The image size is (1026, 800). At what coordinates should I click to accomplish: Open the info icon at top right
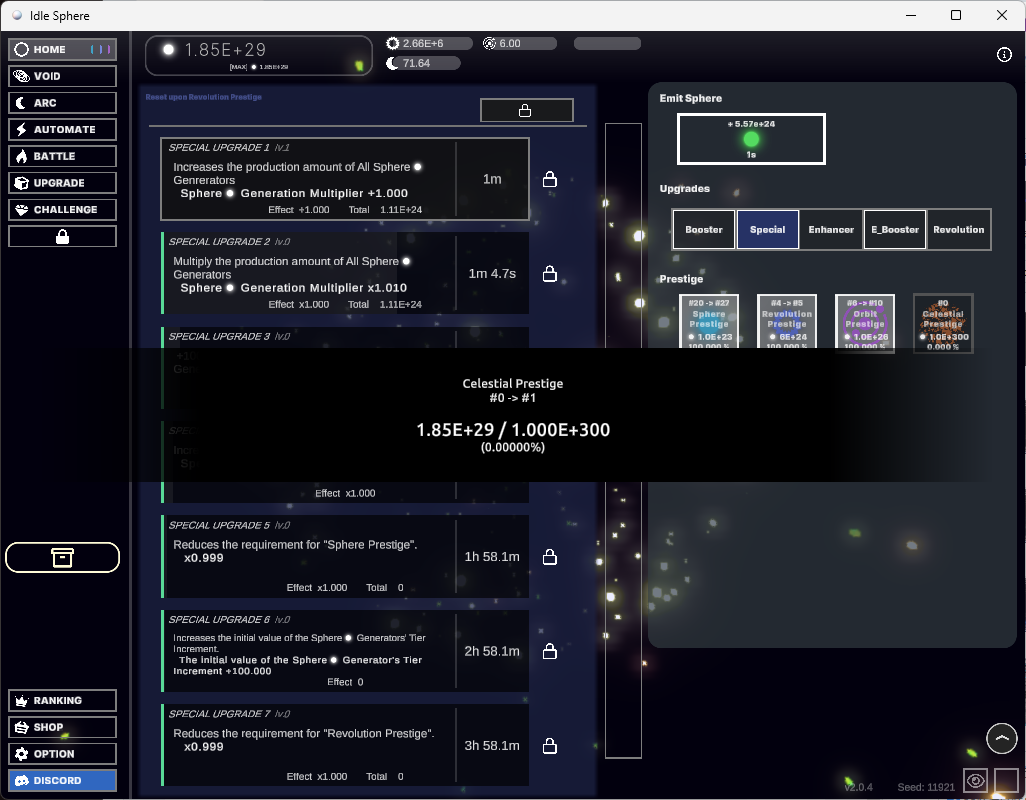1004,55
